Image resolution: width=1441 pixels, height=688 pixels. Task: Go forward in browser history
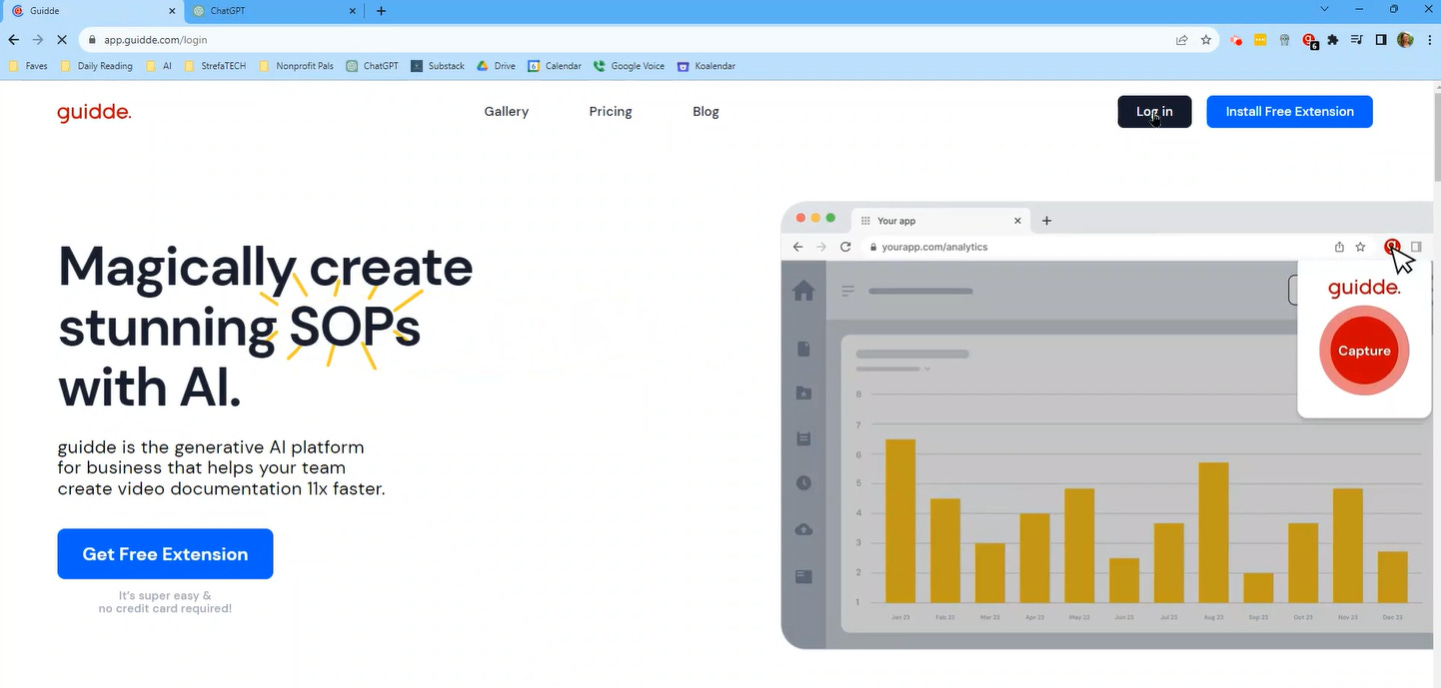click(x=38, y=40)
